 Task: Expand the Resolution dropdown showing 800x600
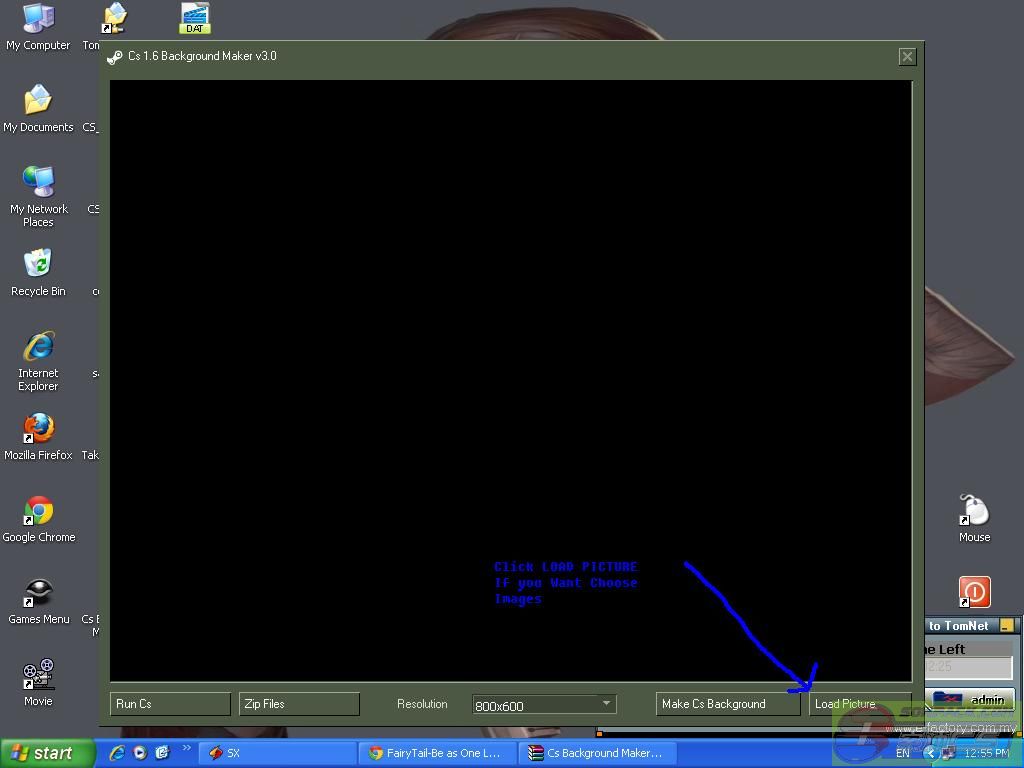click(x=605, y=704)
